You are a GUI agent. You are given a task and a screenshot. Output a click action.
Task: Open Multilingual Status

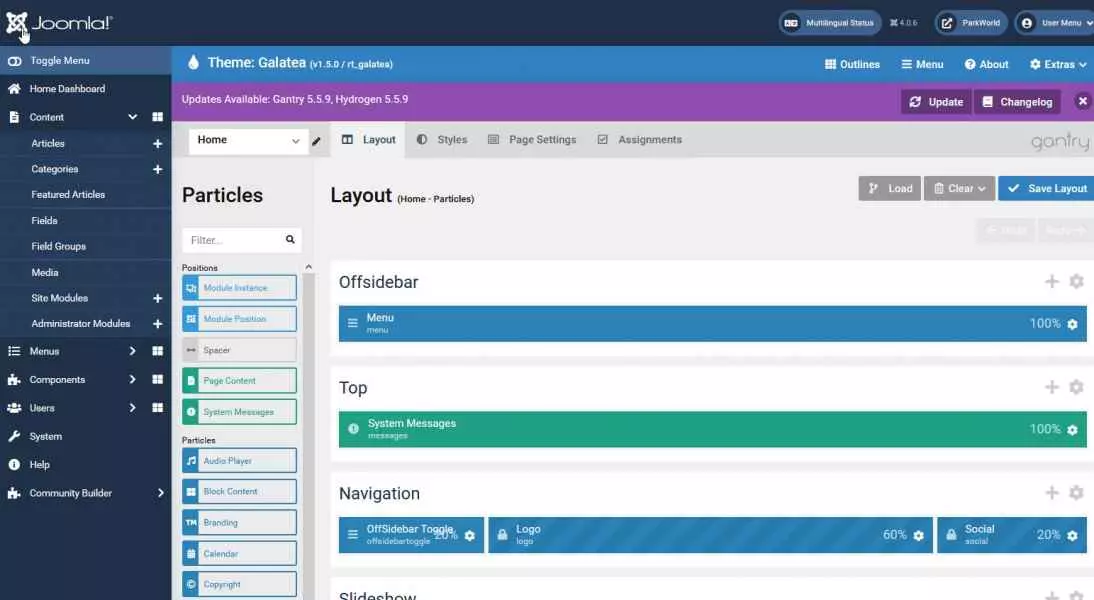830,23
